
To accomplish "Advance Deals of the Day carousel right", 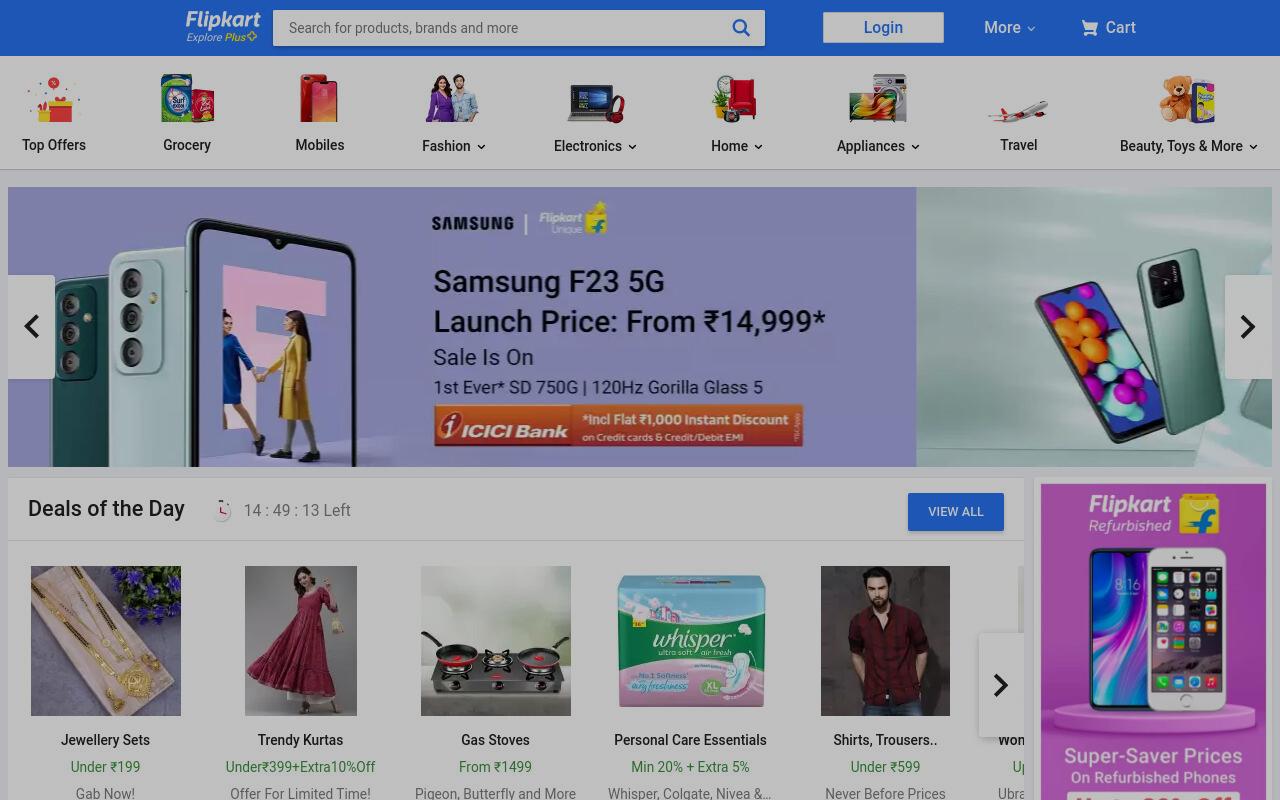I will (x=1000, y=685).
